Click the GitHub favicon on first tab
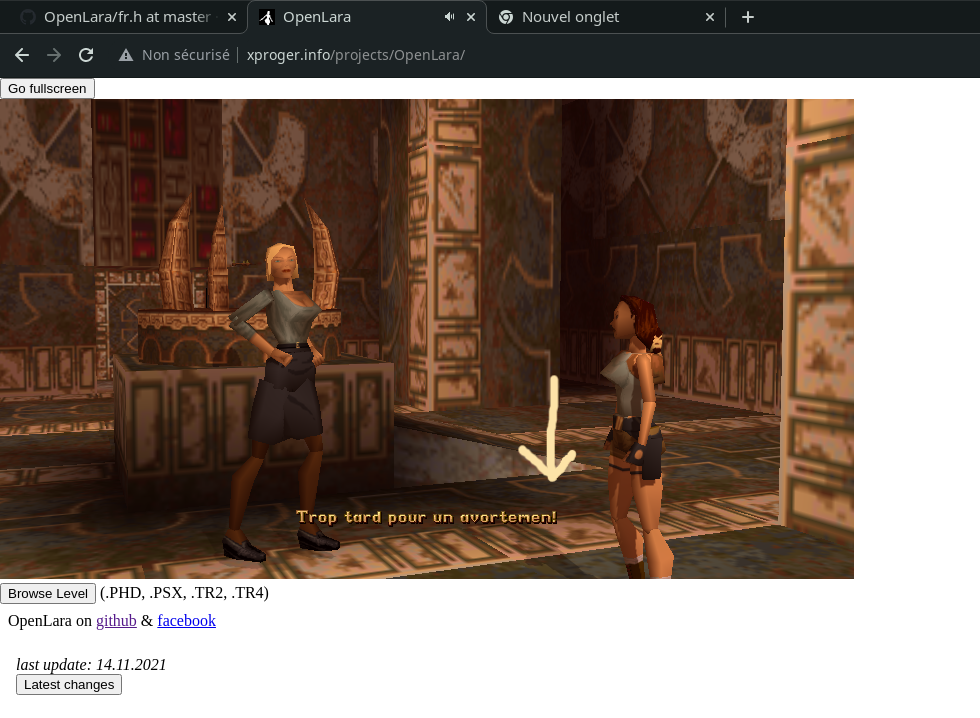This screenshot has height=718, width=980. pyautogui.click(x=28, y=17)
